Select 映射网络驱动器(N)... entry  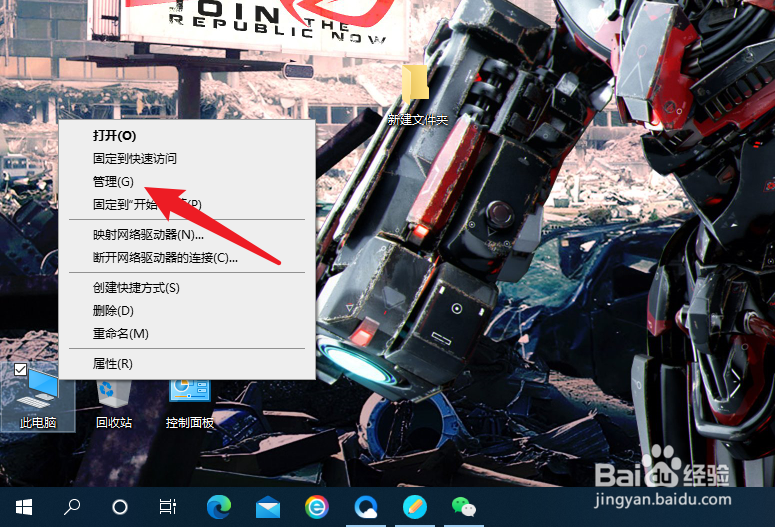point(187,235)
